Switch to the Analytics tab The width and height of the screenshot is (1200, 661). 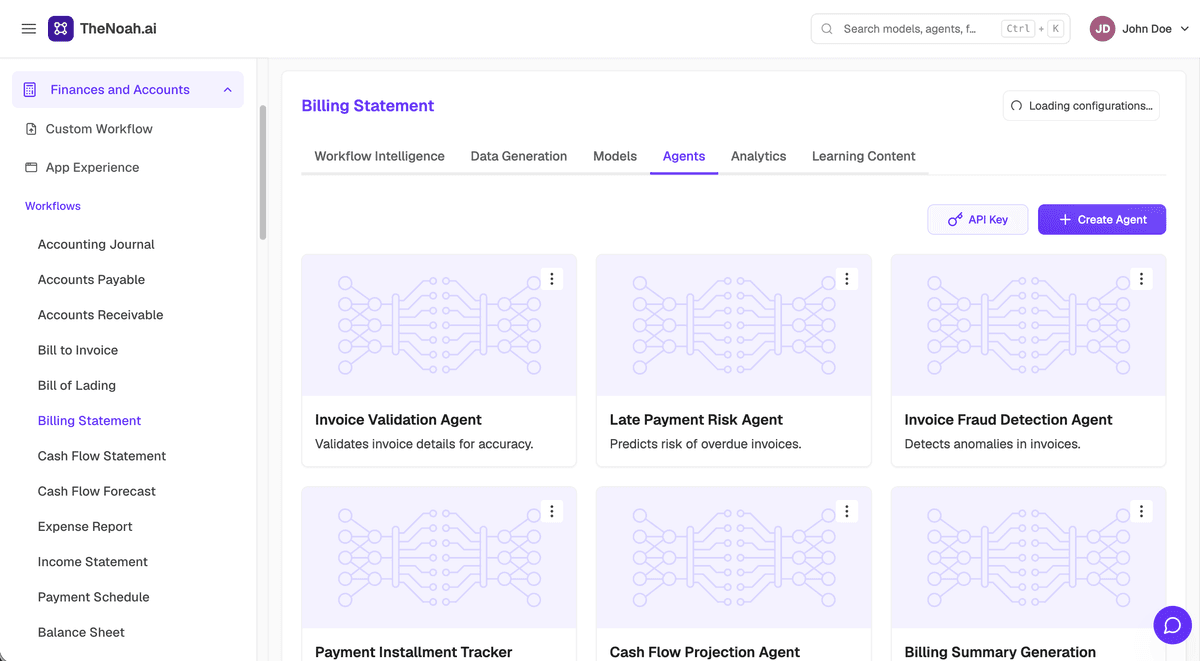[758, 156]
